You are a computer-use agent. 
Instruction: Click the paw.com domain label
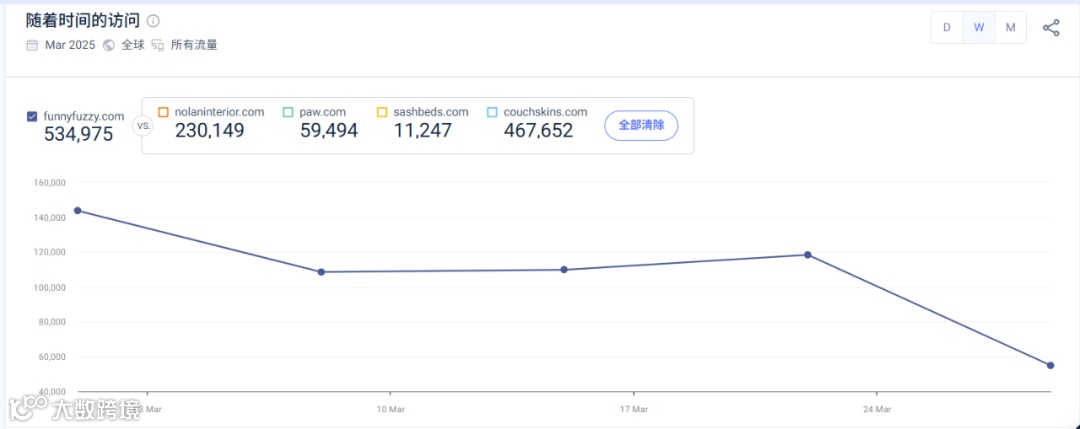[x=322, y=112]
